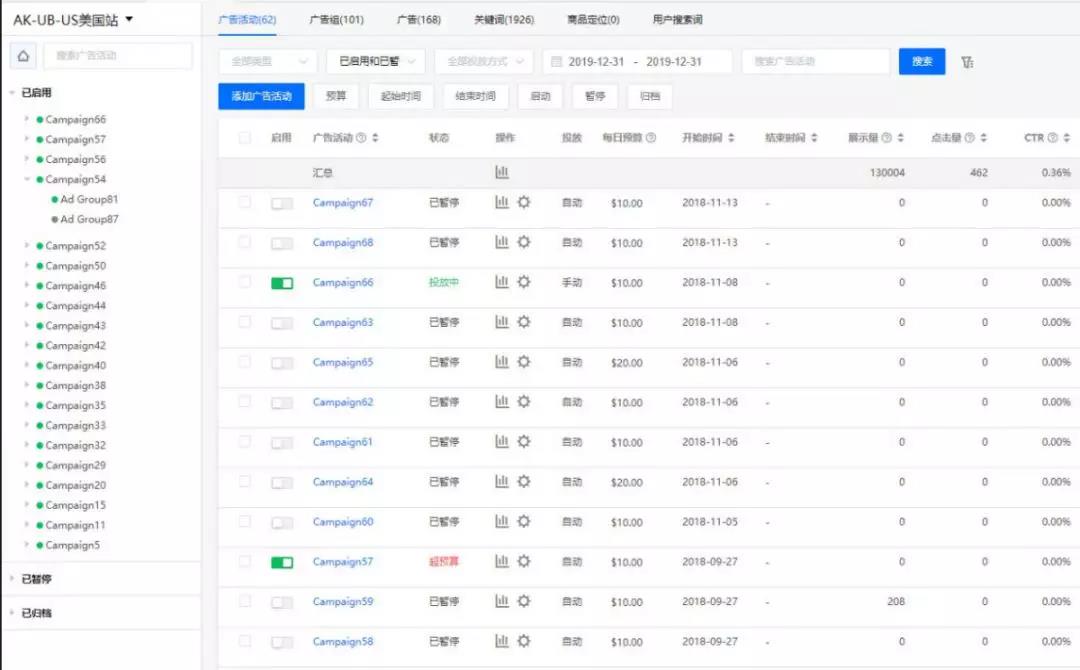Screen dimensions: 1080x670
Task: Tick the select-all checkbox in table header
Action: 245,138
